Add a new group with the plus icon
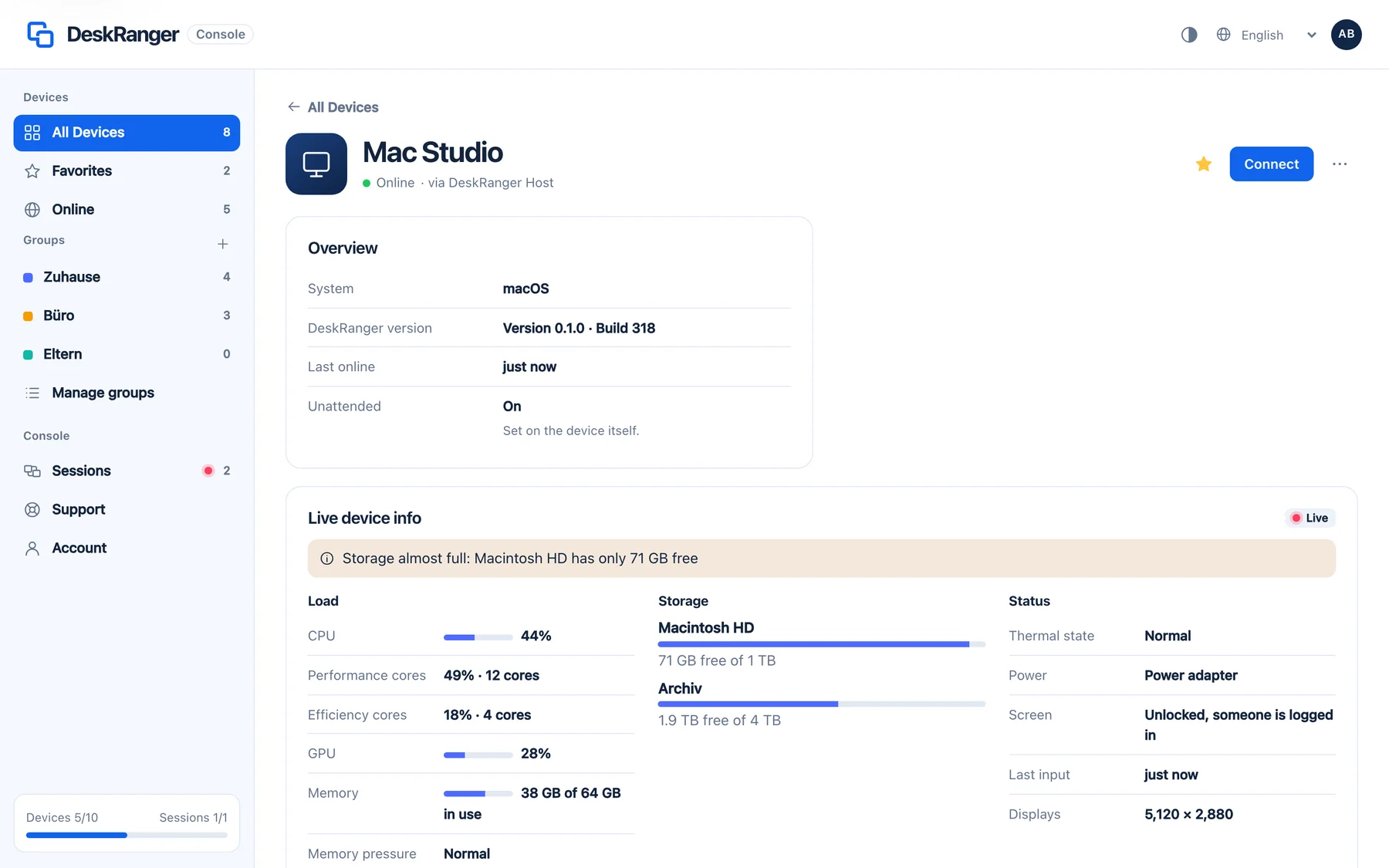1389x868 pixels. point(222,244)
